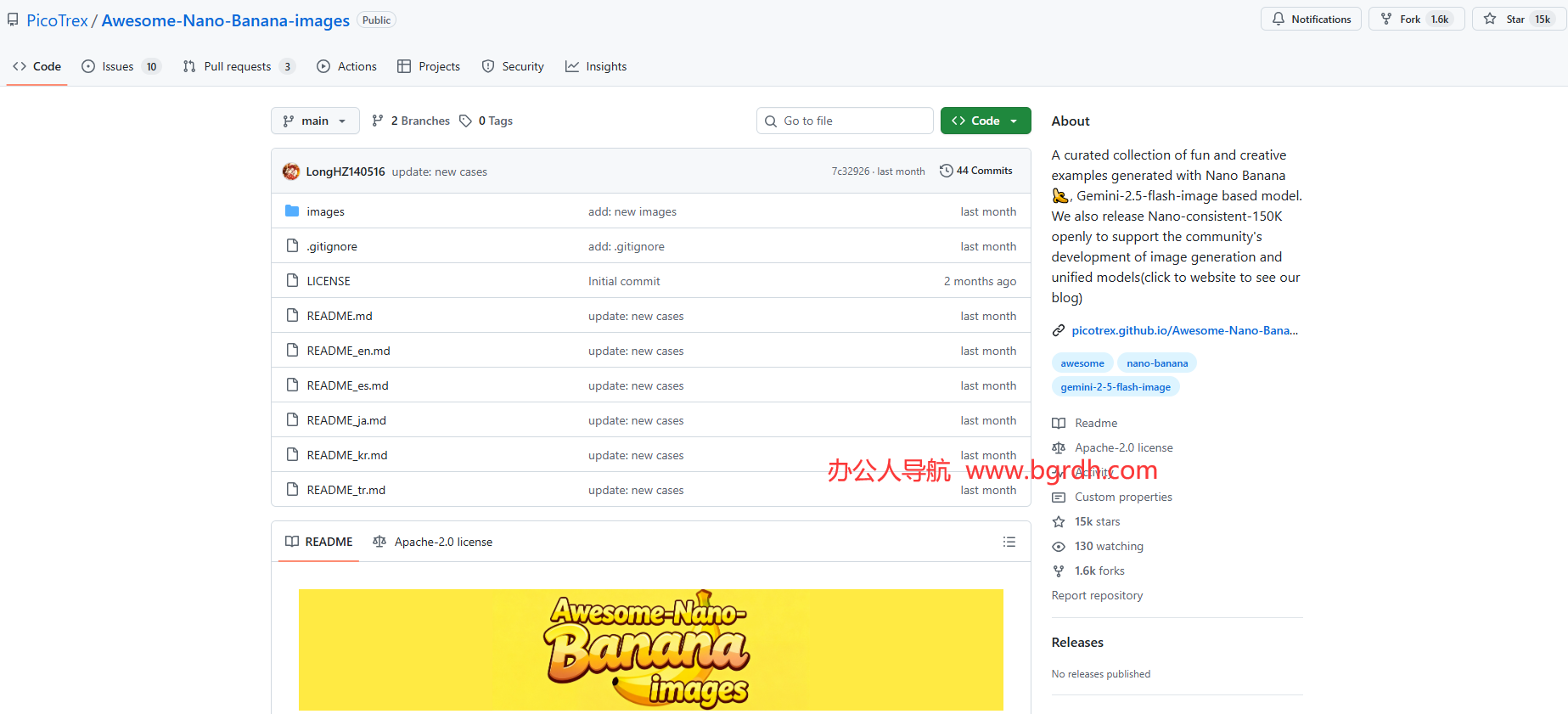
Task: Click the LongHZ140516 avatar image
Action: tap(291, 171)
